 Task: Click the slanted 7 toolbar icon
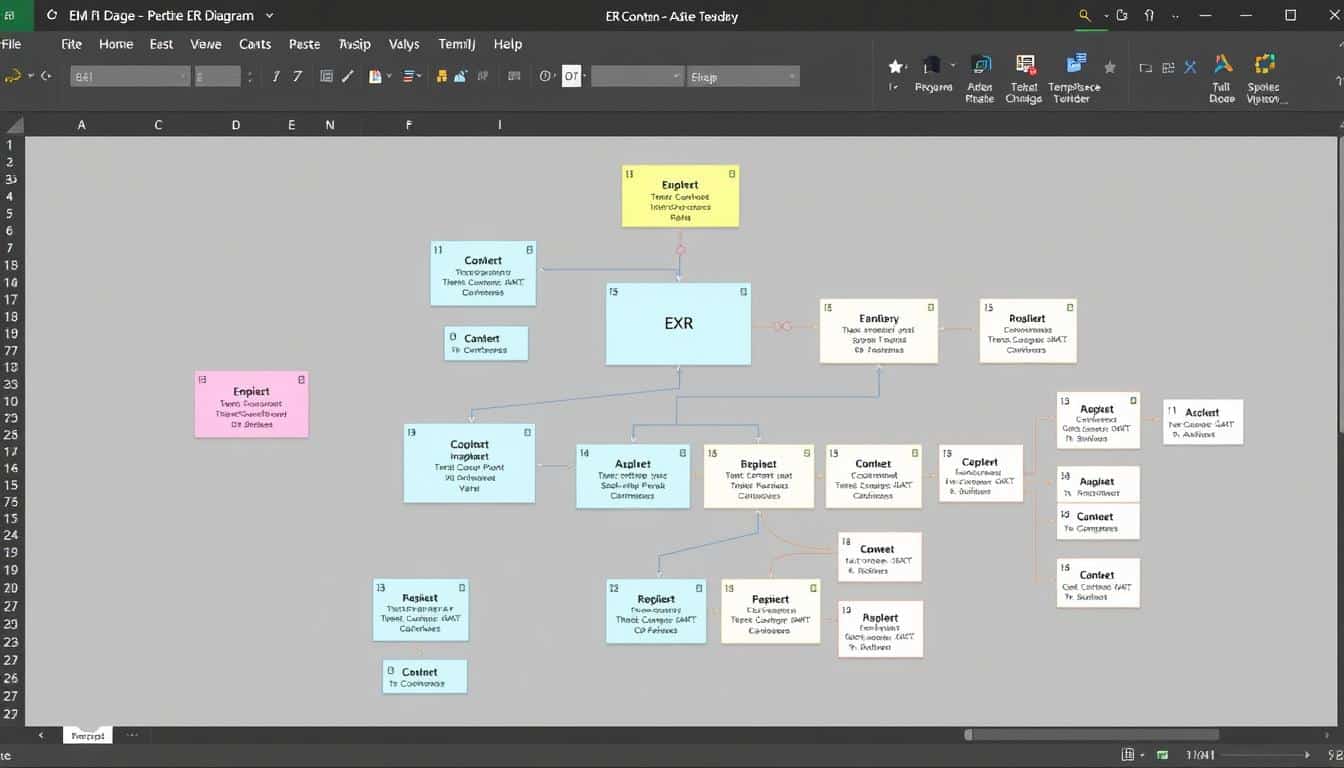298,76
